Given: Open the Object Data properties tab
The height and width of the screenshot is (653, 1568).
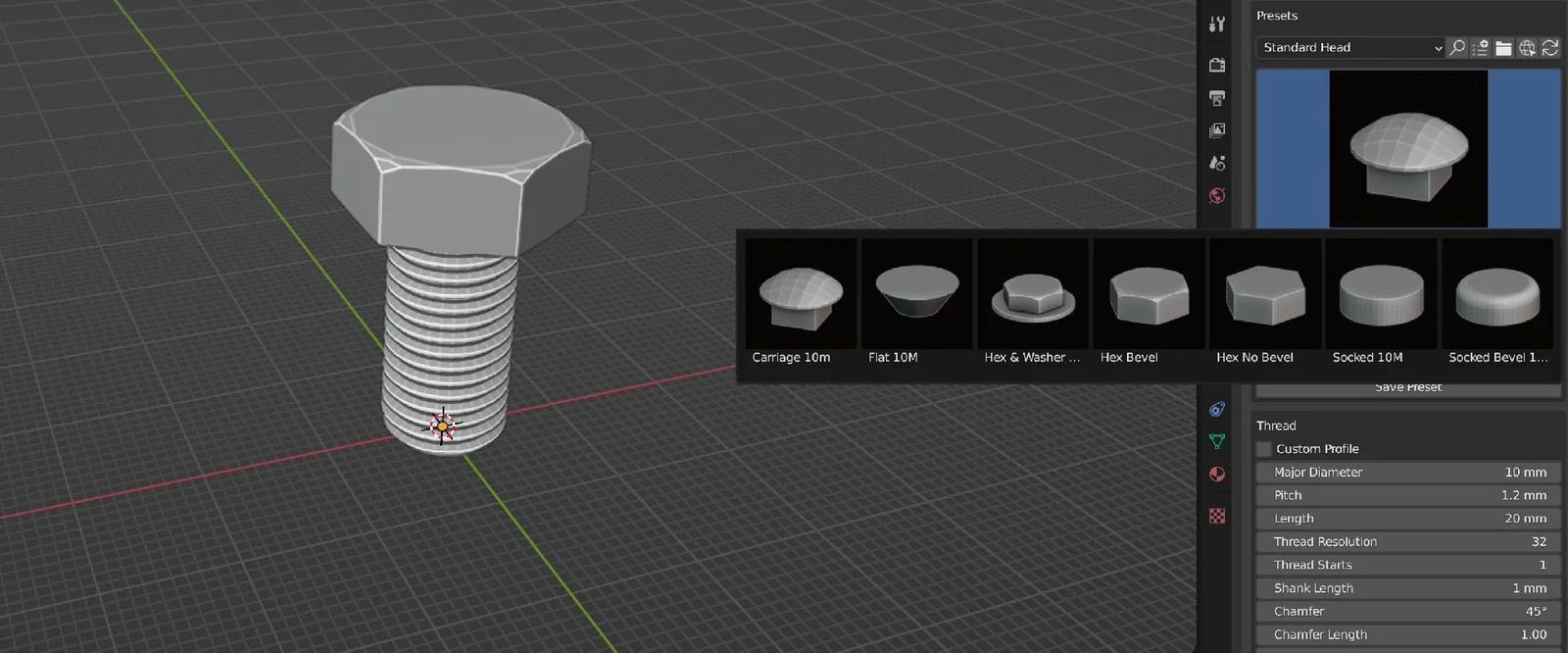Looking at the screenshot, I should (x=1217, y=441).
